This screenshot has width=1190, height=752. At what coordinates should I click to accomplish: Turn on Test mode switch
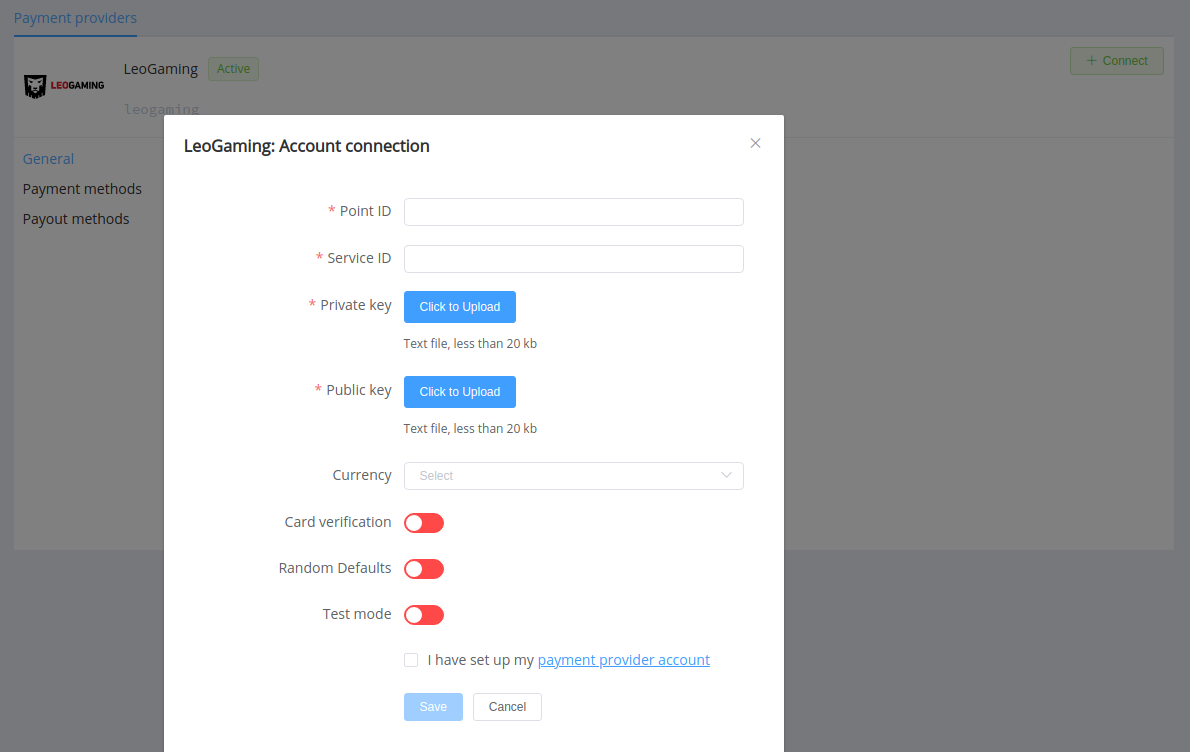click(423, 615)
